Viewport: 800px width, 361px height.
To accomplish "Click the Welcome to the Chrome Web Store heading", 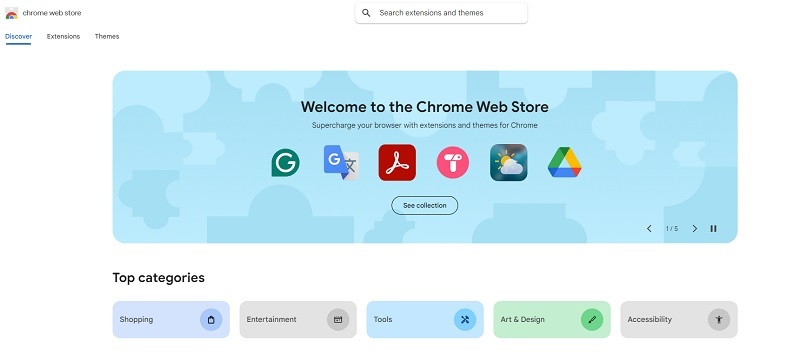I will (424, 107).
